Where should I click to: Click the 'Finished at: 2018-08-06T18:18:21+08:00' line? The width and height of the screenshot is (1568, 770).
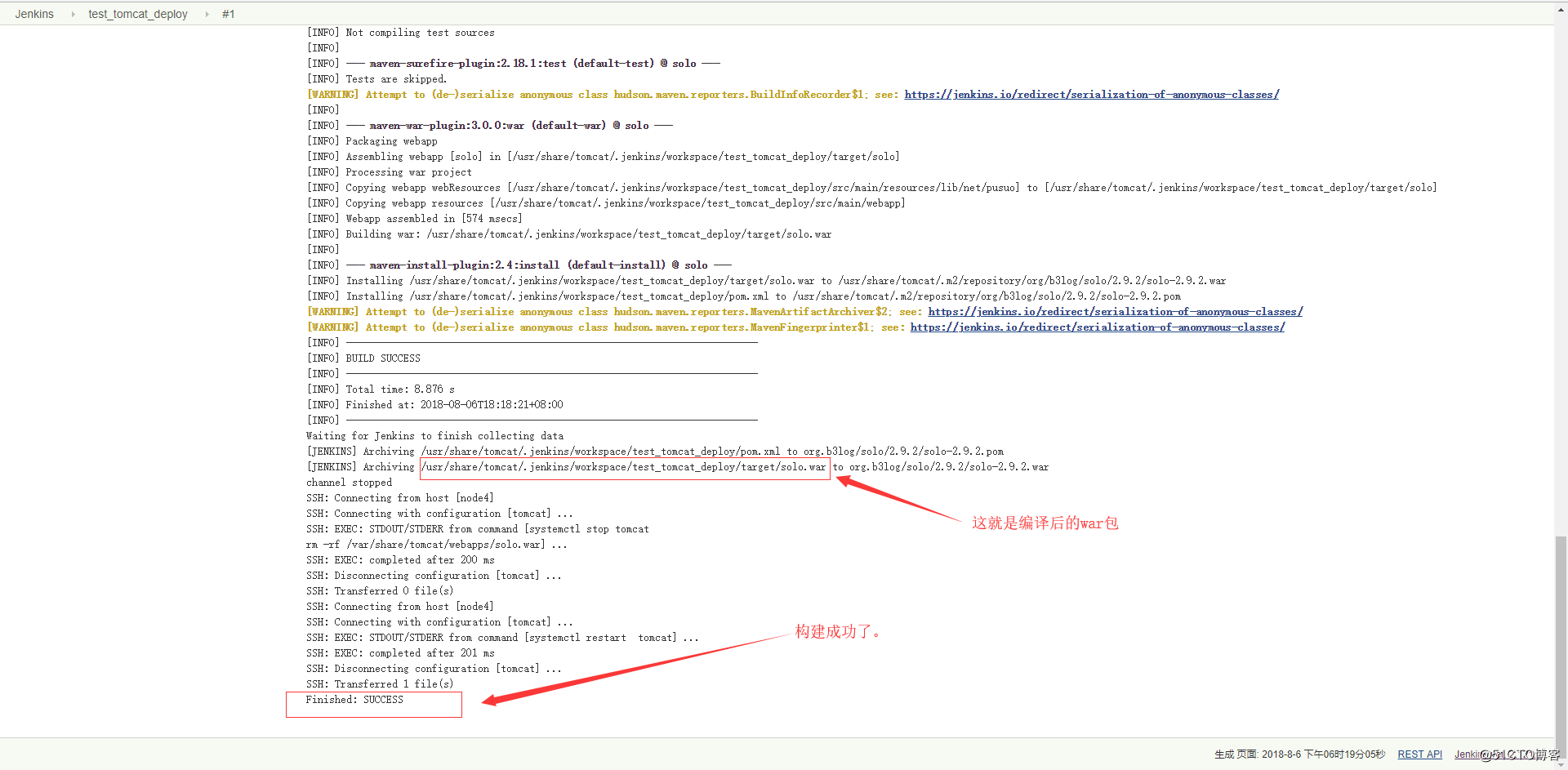tap(435, 405)
